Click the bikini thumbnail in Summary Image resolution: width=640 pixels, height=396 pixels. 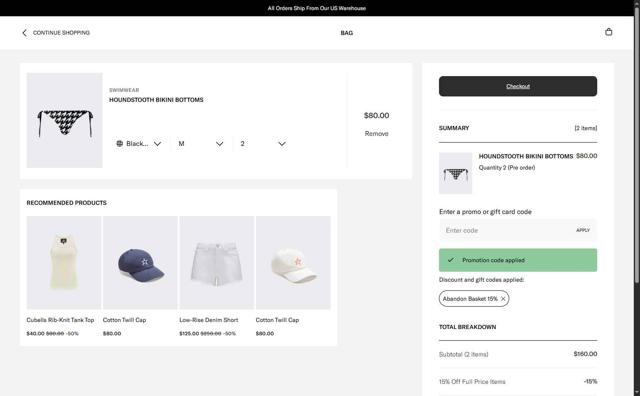point(455,173)
